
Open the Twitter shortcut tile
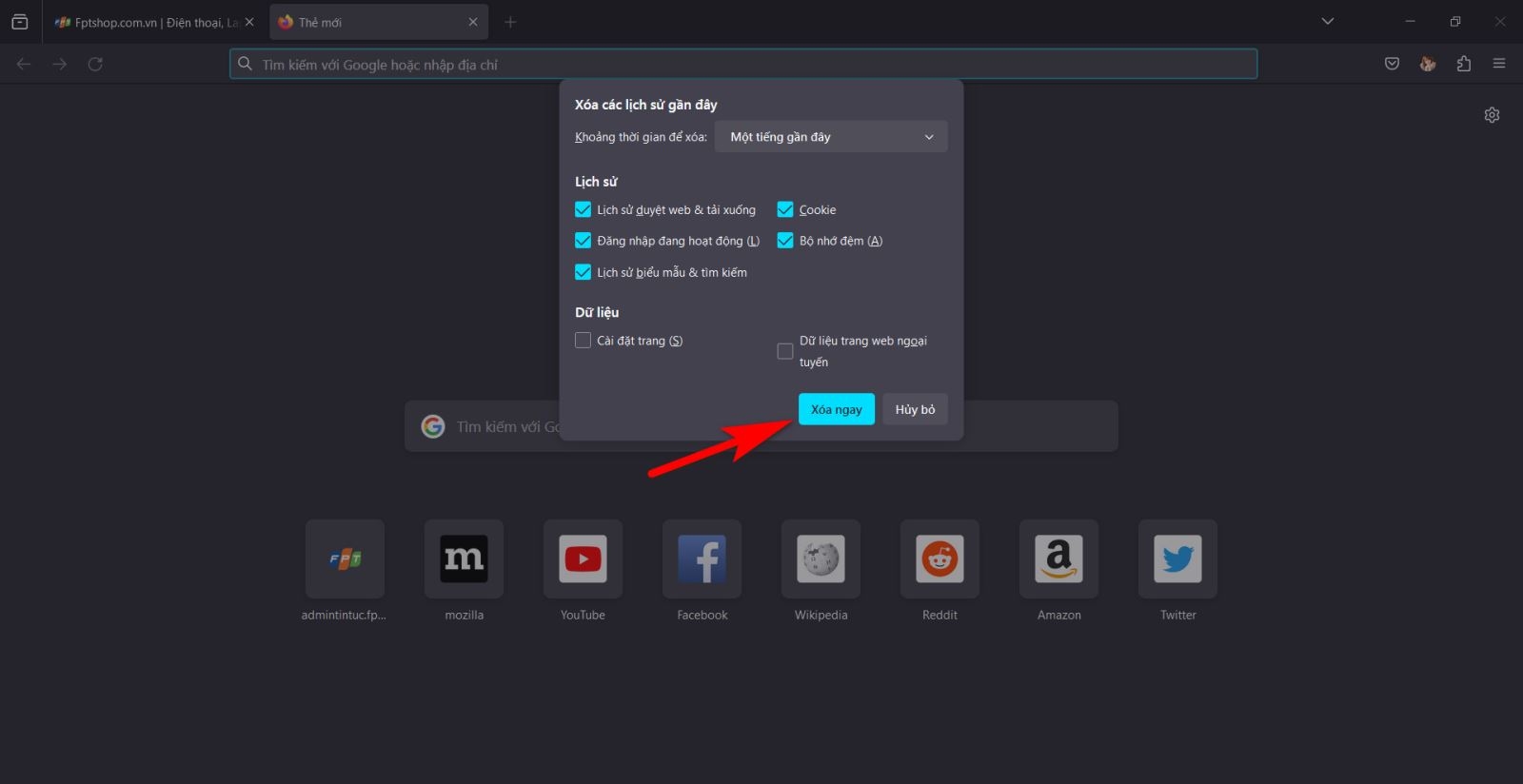coord(1177,559)
